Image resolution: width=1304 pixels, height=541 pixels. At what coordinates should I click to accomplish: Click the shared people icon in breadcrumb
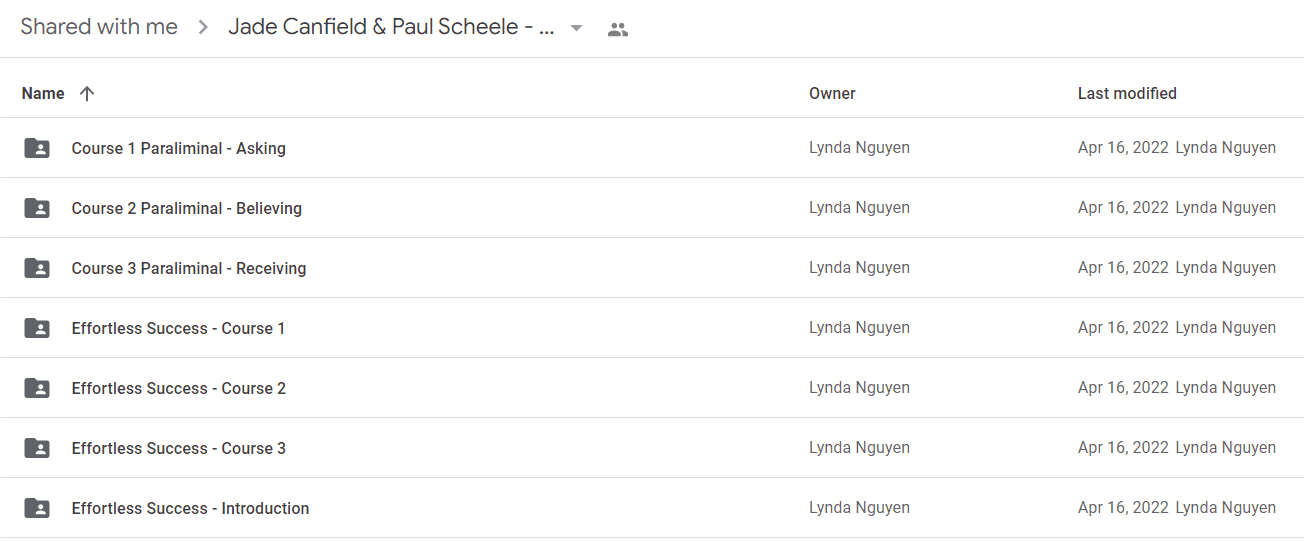[x=618, y=29]
